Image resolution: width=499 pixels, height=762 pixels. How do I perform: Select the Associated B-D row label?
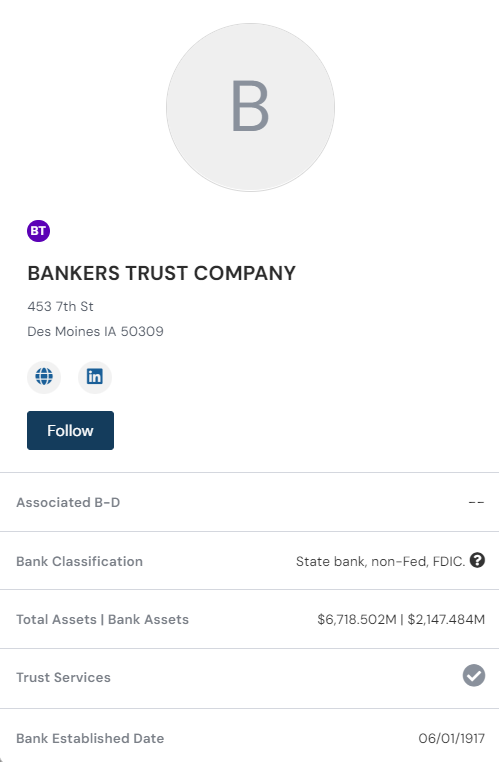pyautogui.click(x=68, y=502)
